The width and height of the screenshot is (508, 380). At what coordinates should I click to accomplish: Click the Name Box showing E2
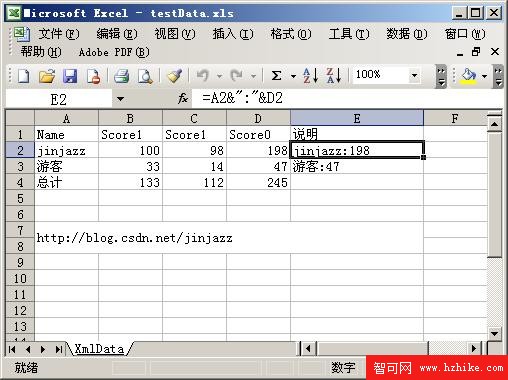[59, 99]
